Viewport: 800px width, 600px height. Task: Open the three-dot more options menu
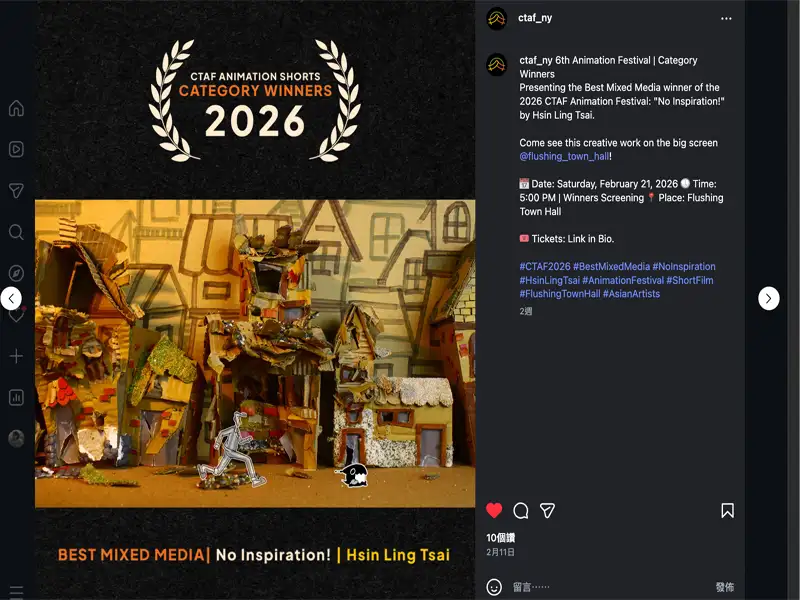click(x=726, y=18)
